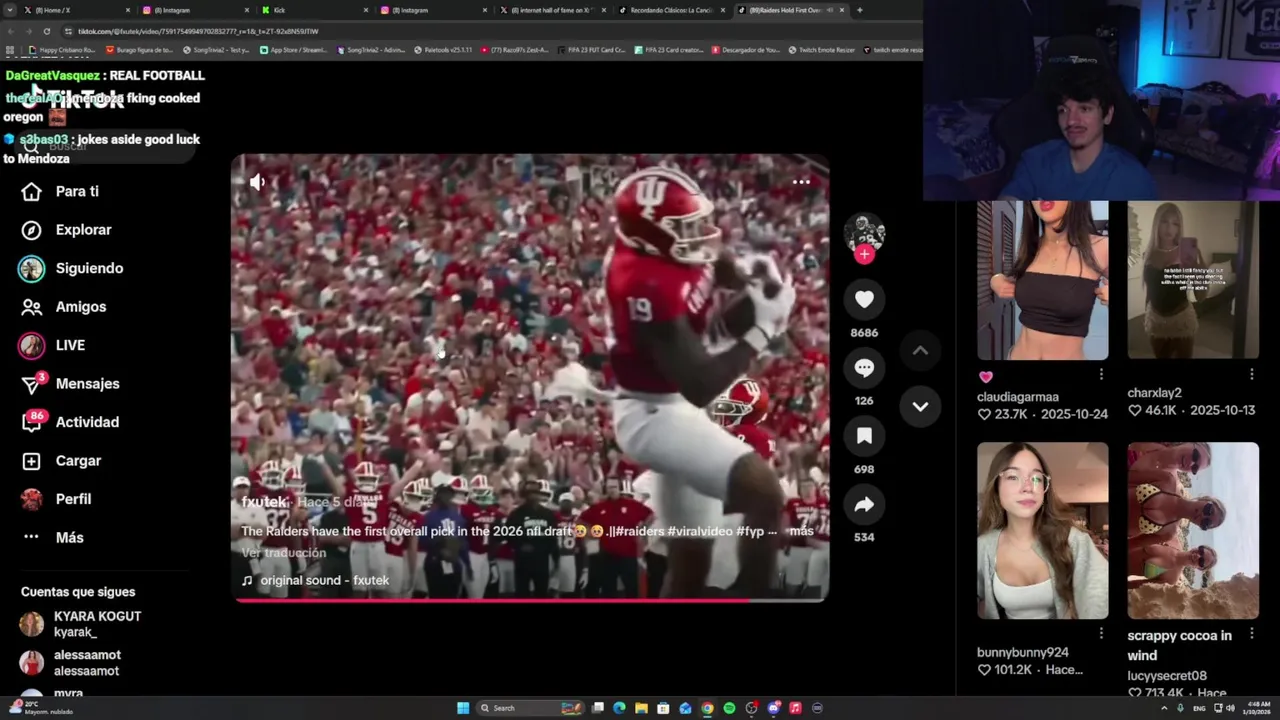
Task: Open taskbar clock showing 4:48 AM
Action: pos(1259,708)
